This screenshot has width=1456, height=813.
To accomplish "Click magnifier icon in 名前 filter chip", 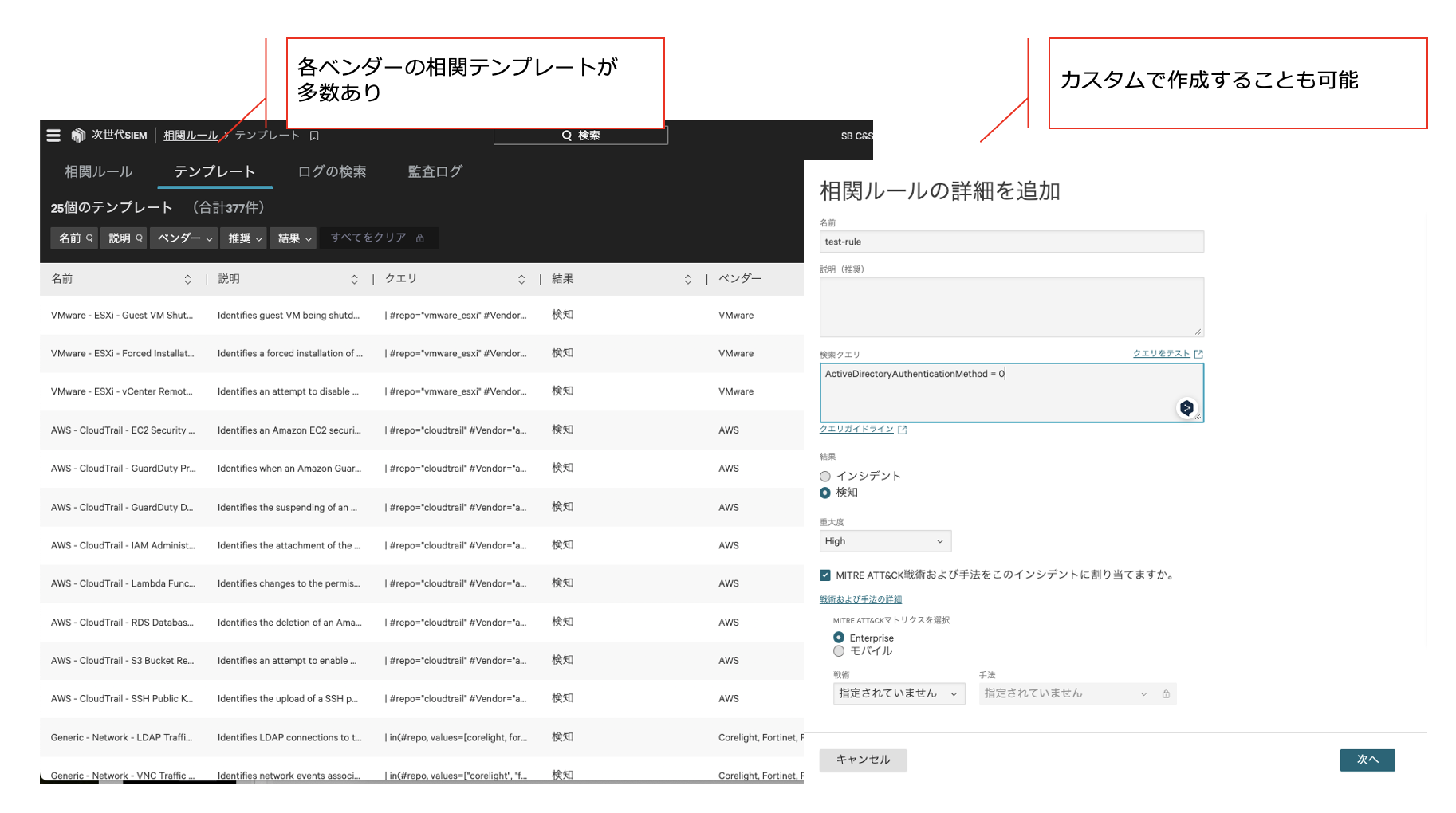I will tap(89, 238).
